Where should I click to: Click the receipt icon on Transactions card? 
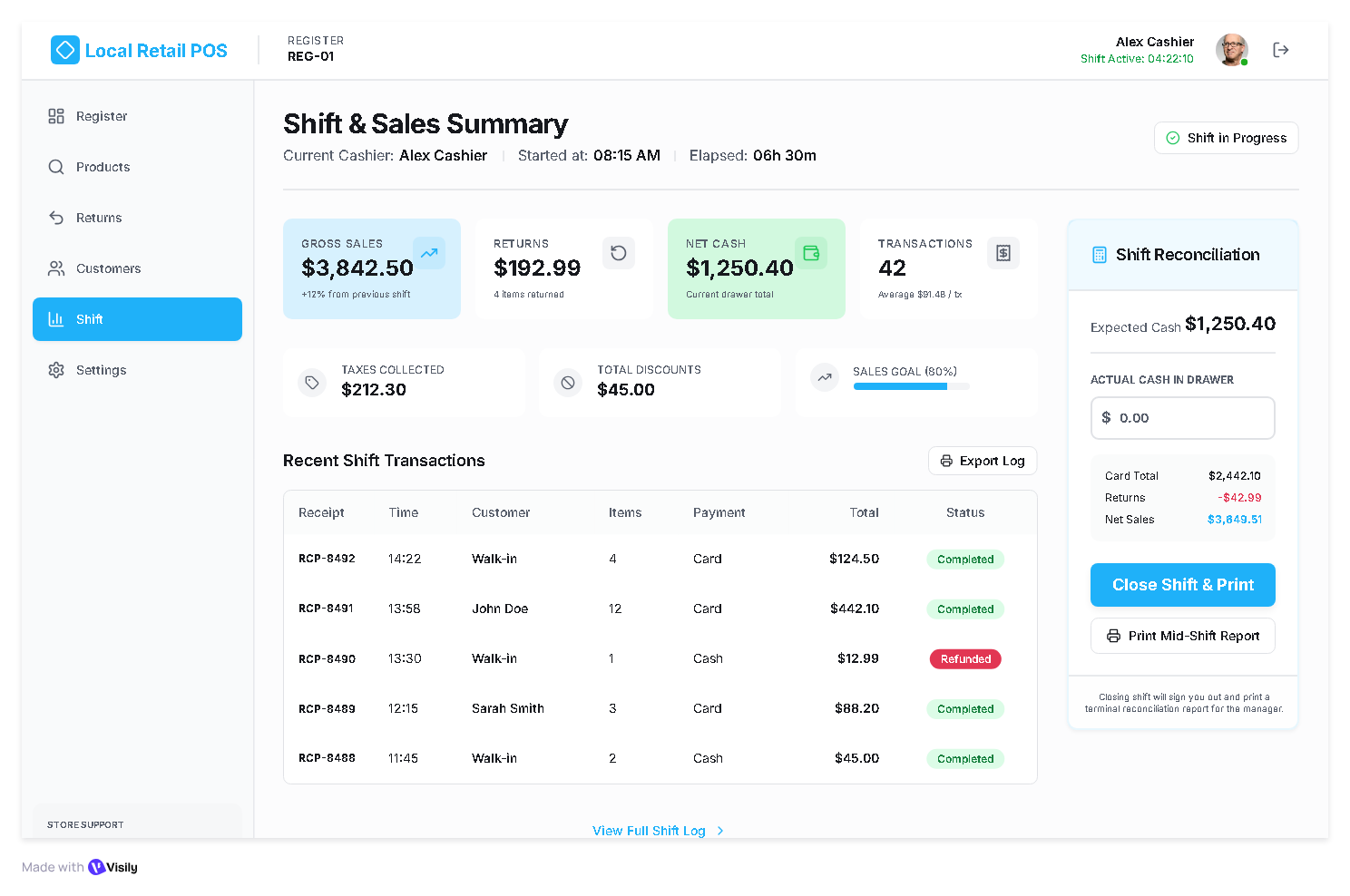[1003, 253]
